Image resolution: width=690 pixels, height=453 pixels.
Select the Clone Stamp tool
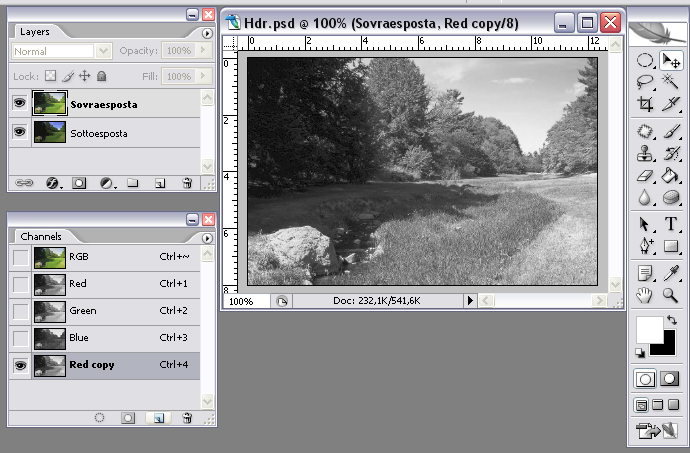click(645, 153)
